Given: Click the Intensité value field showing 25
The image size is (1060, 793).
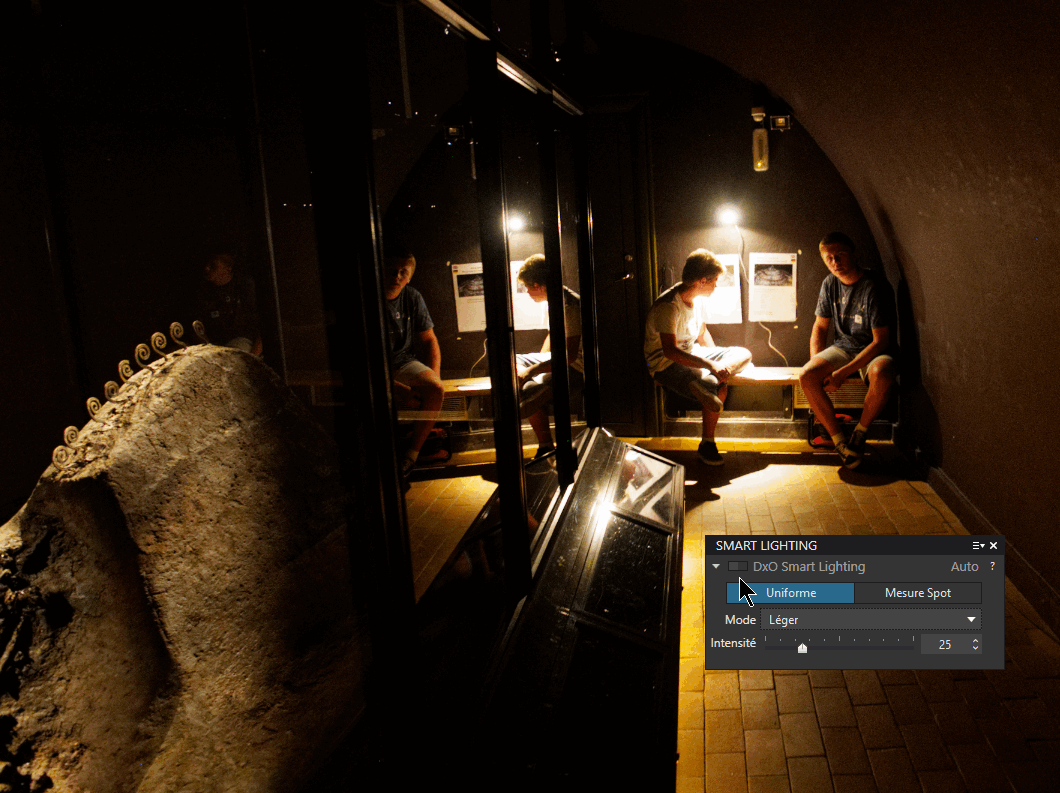Looking at the screenshot, I should click(x=945, y=644).
